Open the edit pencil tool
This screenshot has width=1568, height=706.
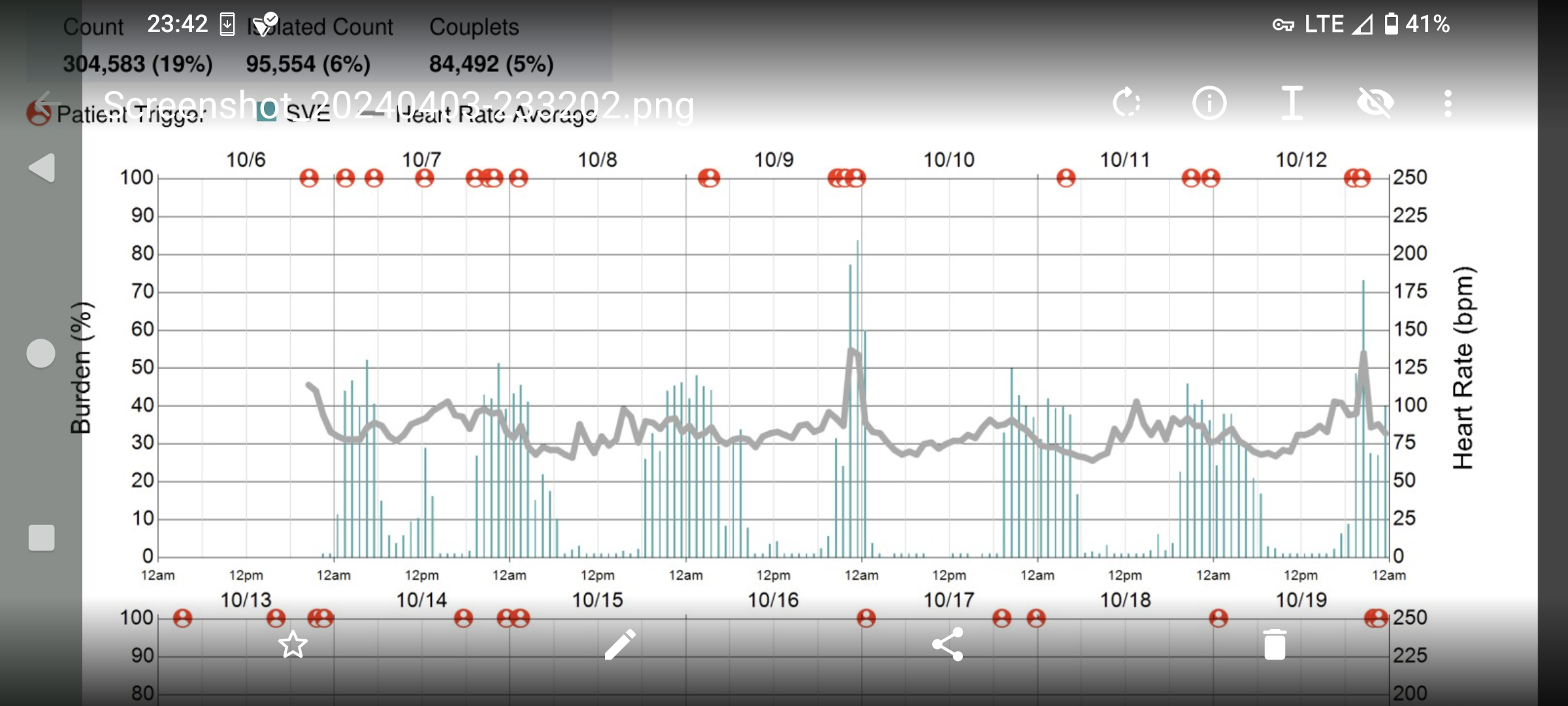click(620, 645)
